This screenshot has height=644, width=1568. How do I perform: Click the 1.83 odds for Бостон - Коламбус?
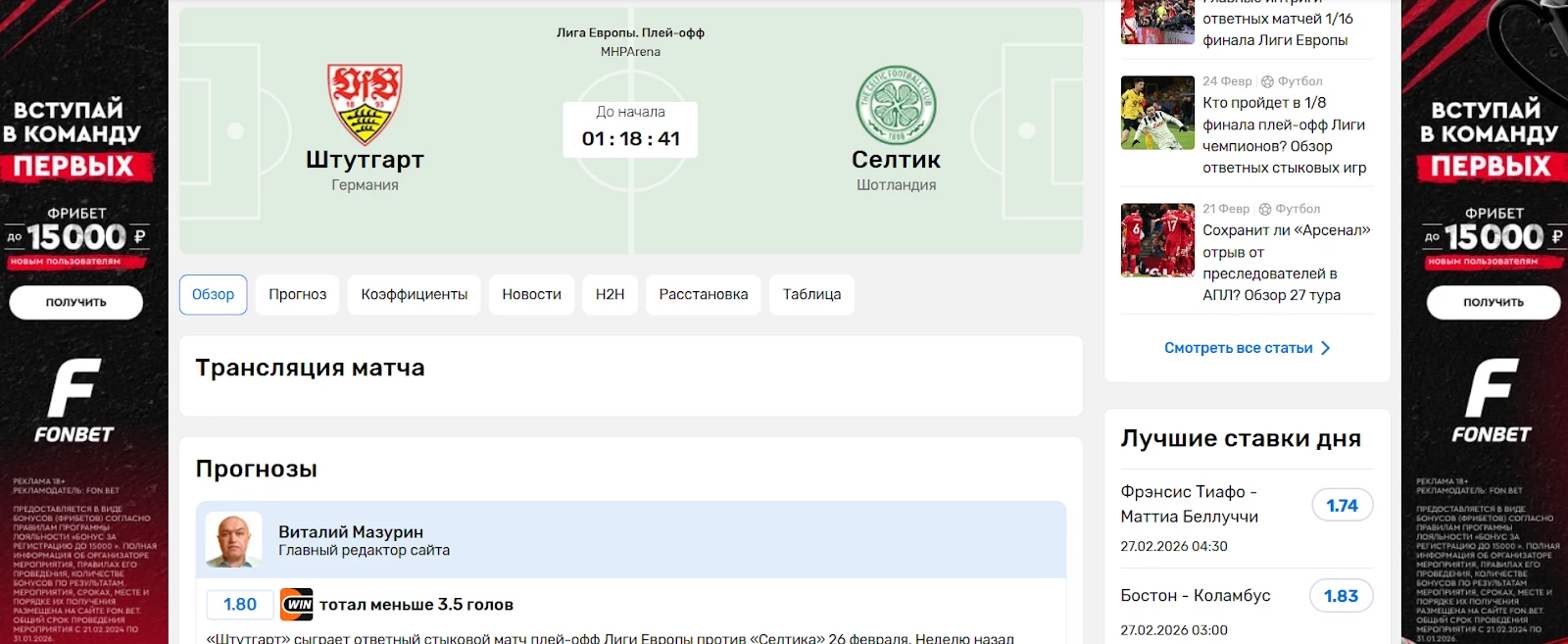click(x=1341, y=596)
